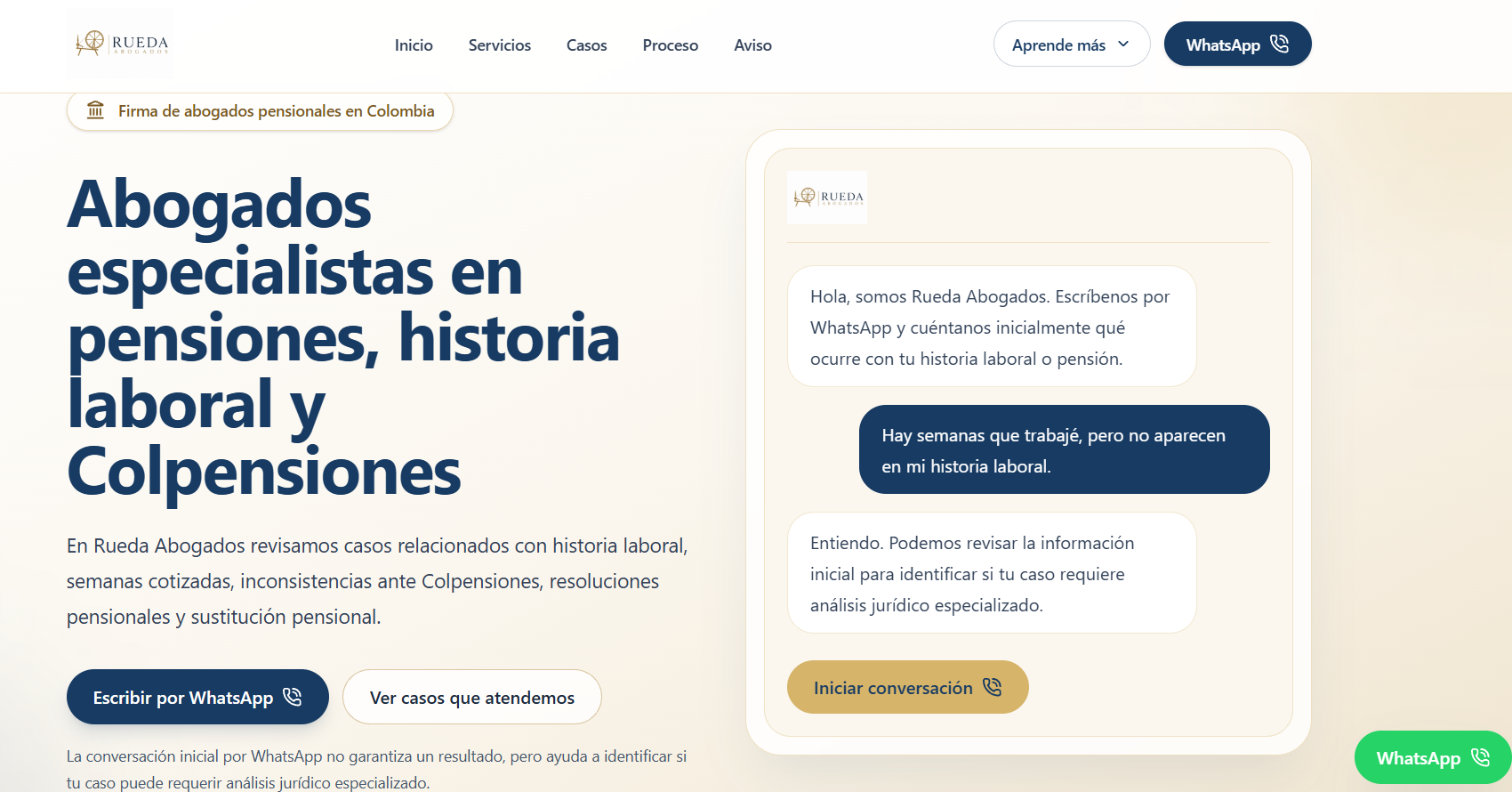The image size is (1512, 792).
Task: Click the chevron in Aprende más
Action: [1123, 44]
